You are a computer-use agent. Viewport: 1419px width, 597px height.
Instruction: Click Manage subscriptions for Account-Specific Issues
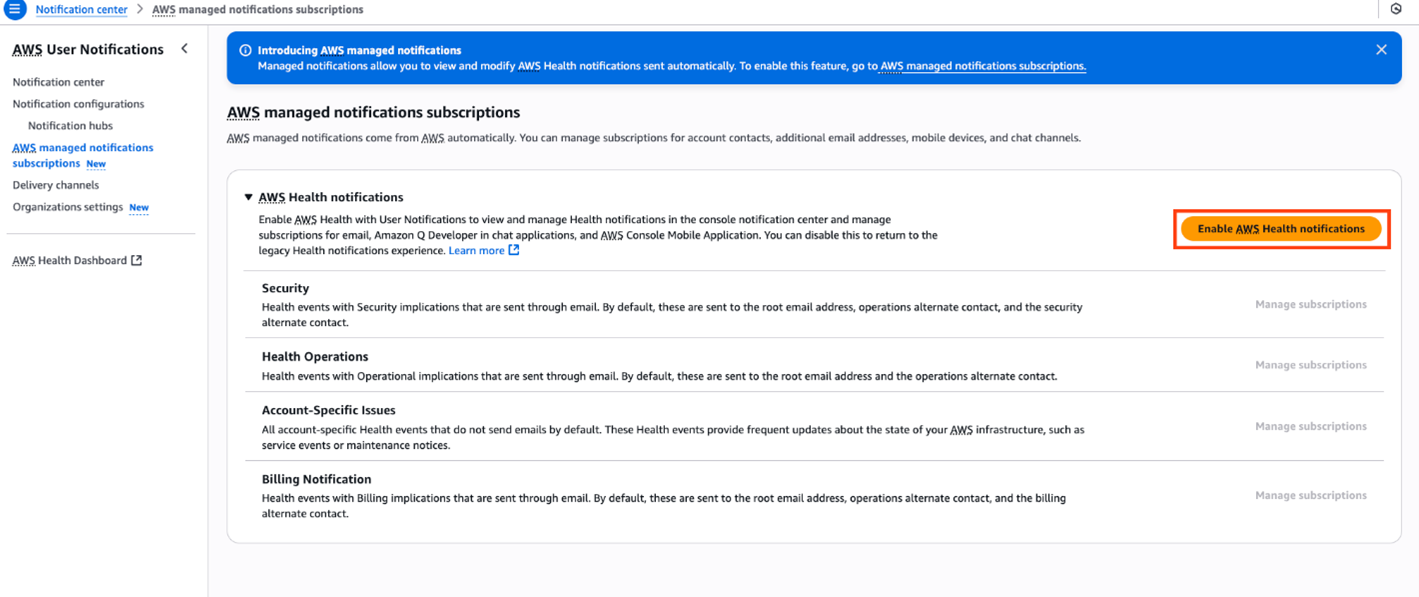pos(1310,426)
